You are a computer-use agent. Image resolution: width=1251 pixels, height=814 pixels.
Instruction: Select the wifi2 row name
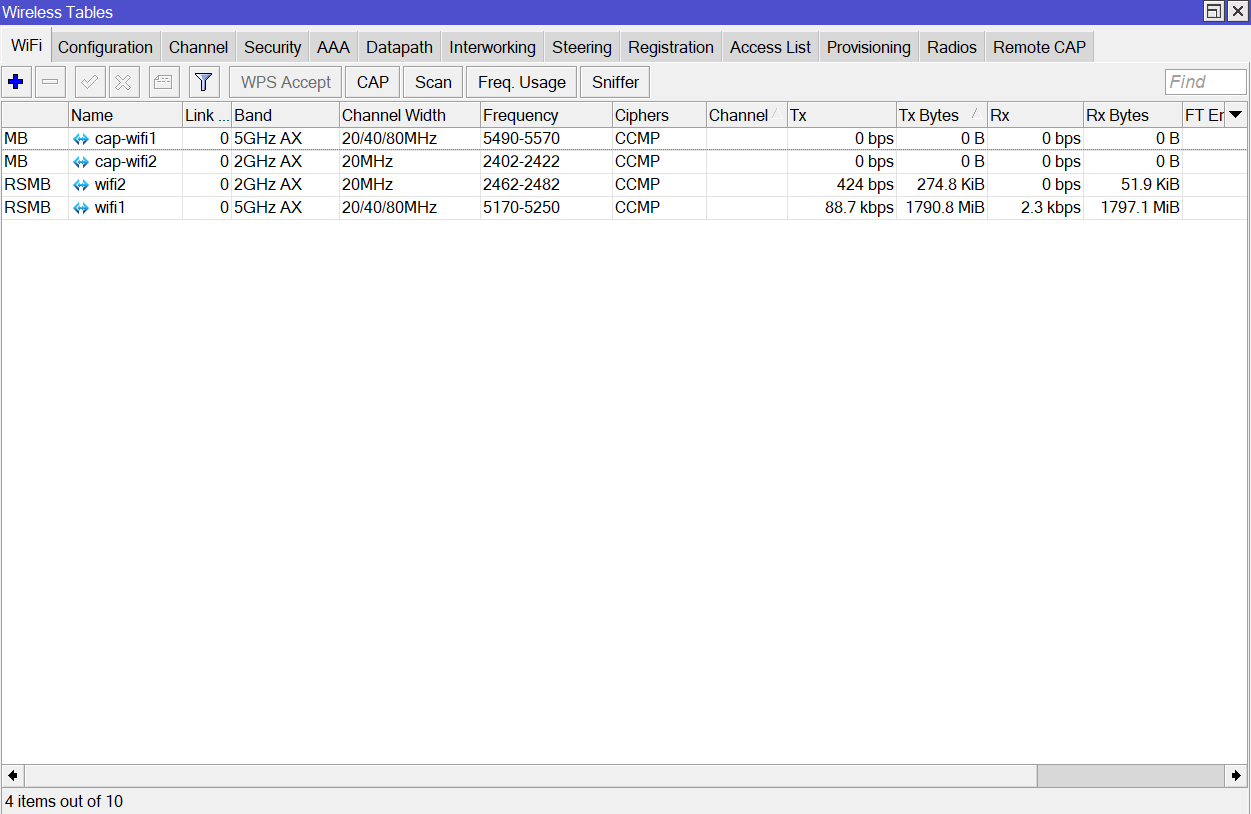110,184
